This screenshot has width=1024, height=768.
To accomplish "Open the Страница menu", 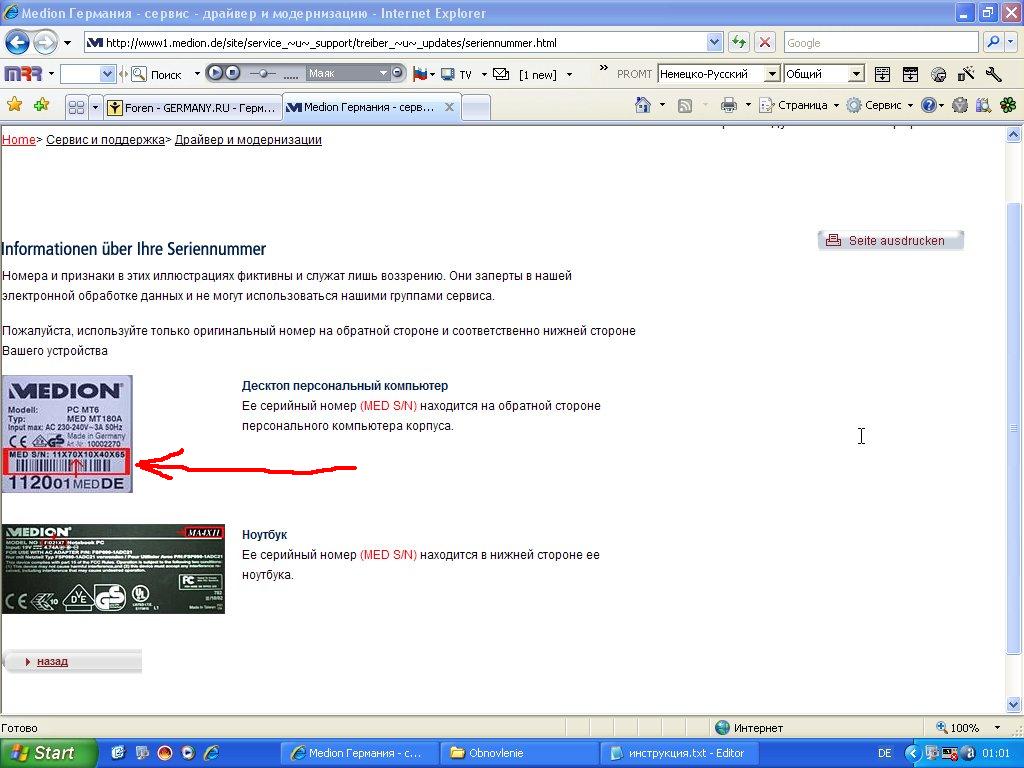I will (798, 105).
